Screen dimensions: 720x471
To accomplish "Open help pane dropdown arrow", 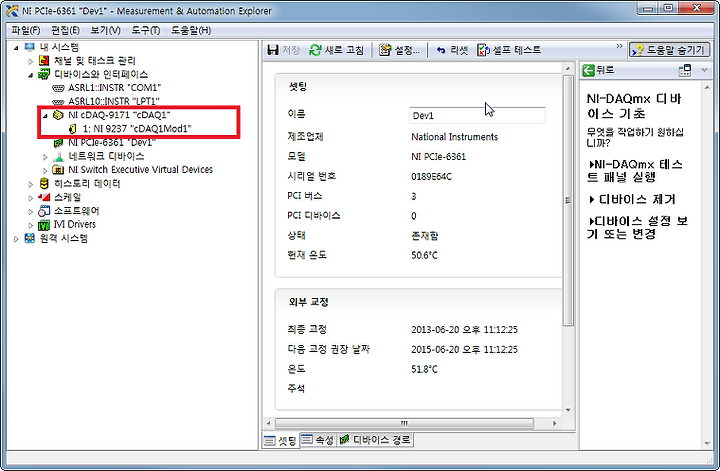I will [x=704, y=70].
